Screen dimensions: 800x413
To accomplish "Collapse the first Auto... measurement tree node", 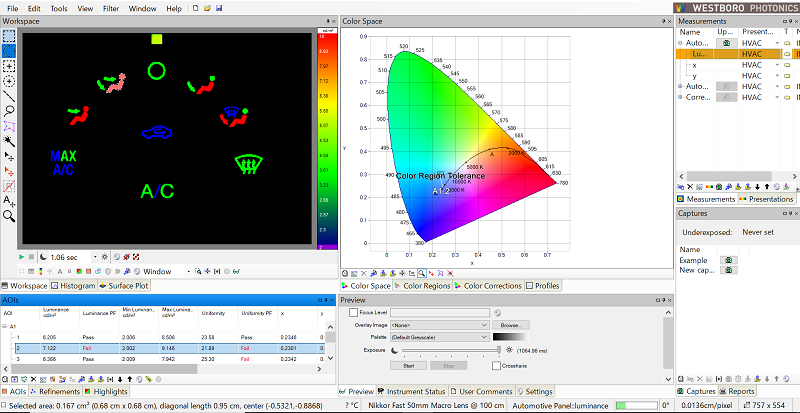I will [680, 43].
